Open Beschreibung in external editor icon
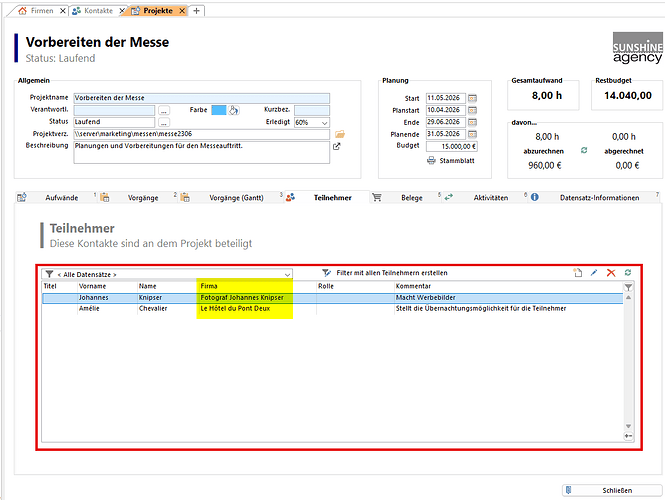This screenshot has width=665, height=500. pos(336,146)
